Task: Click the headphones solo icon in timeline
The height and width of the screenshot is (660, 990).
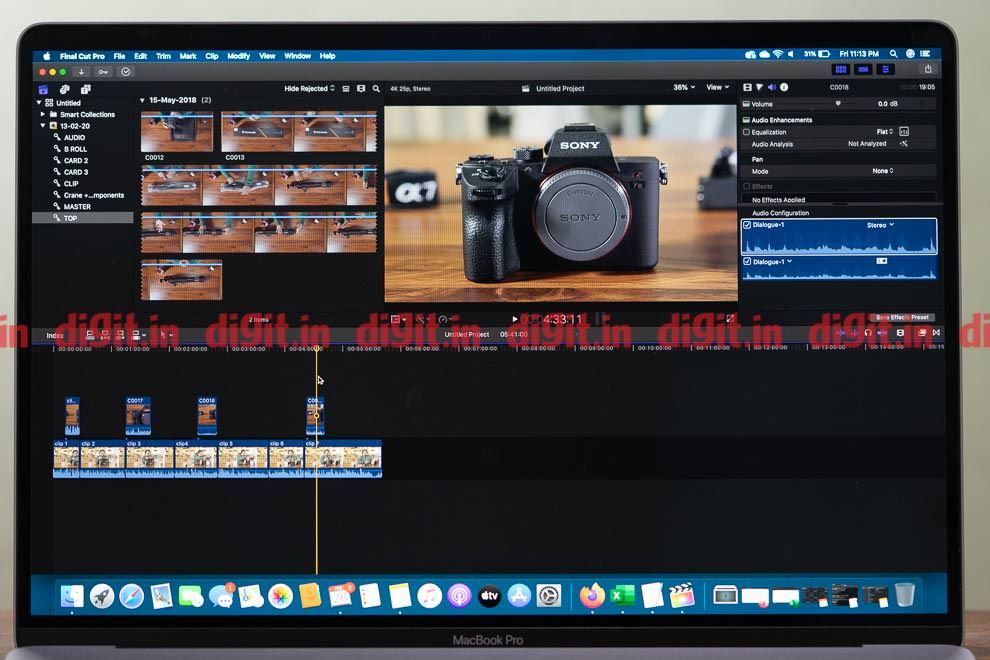Action: click(868, 332)
